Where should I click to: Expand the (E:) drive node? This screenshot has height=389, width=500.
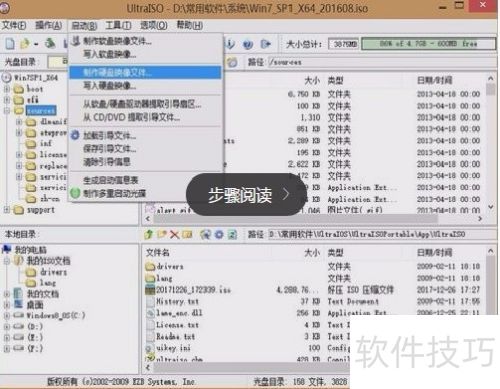[7, 337]
